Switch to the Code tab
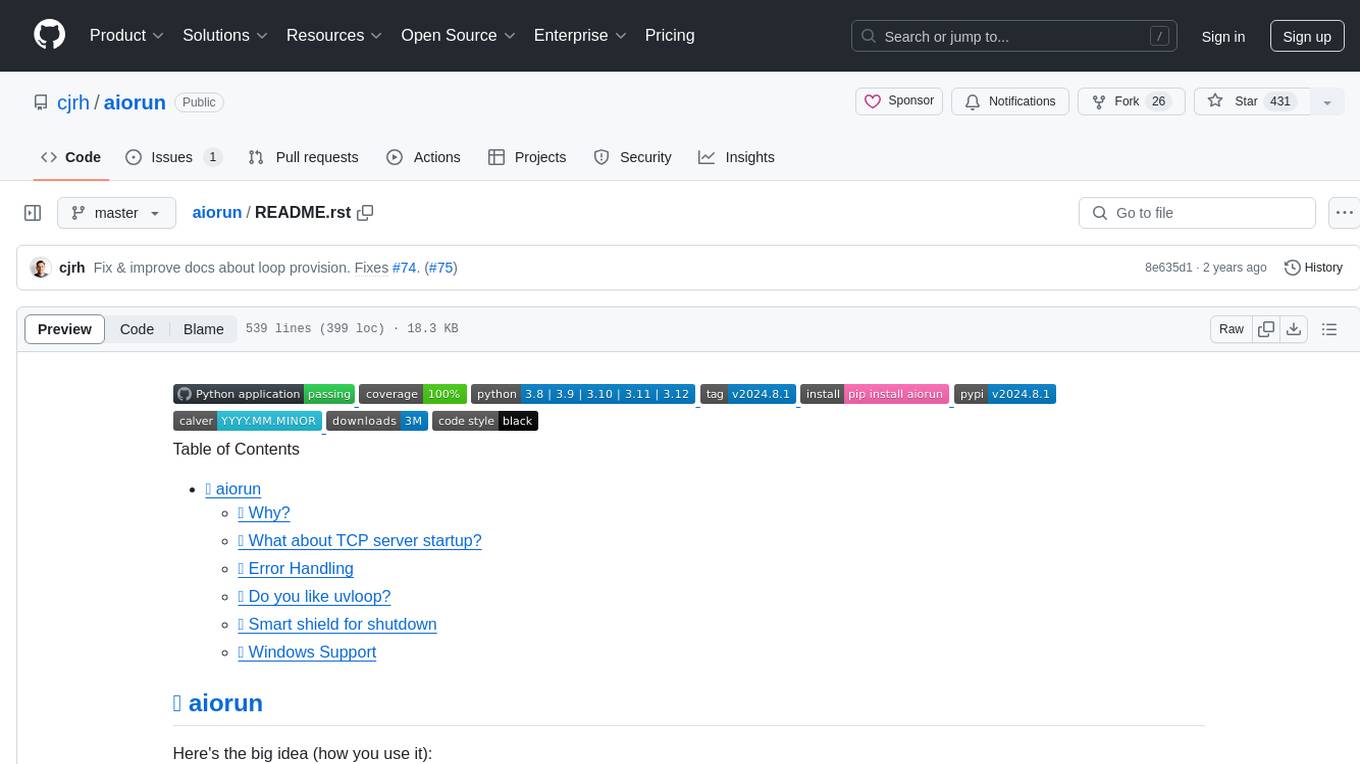 71,157
